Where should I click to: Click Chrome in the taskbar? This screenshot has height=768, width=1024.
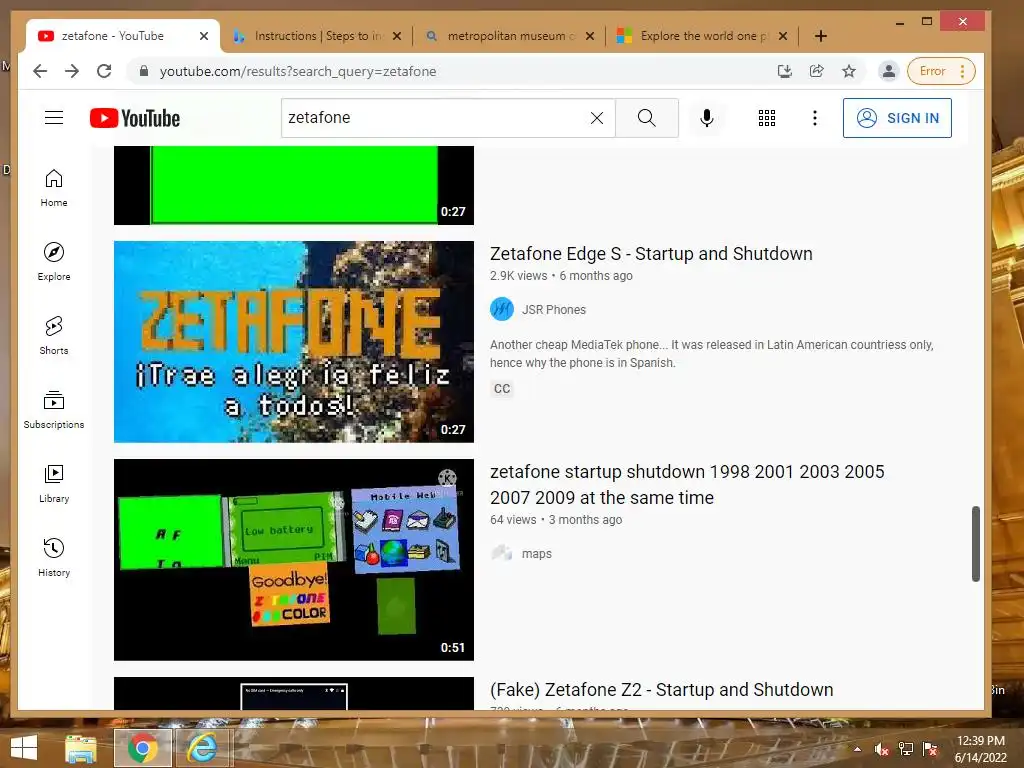(x=142, y=748)
